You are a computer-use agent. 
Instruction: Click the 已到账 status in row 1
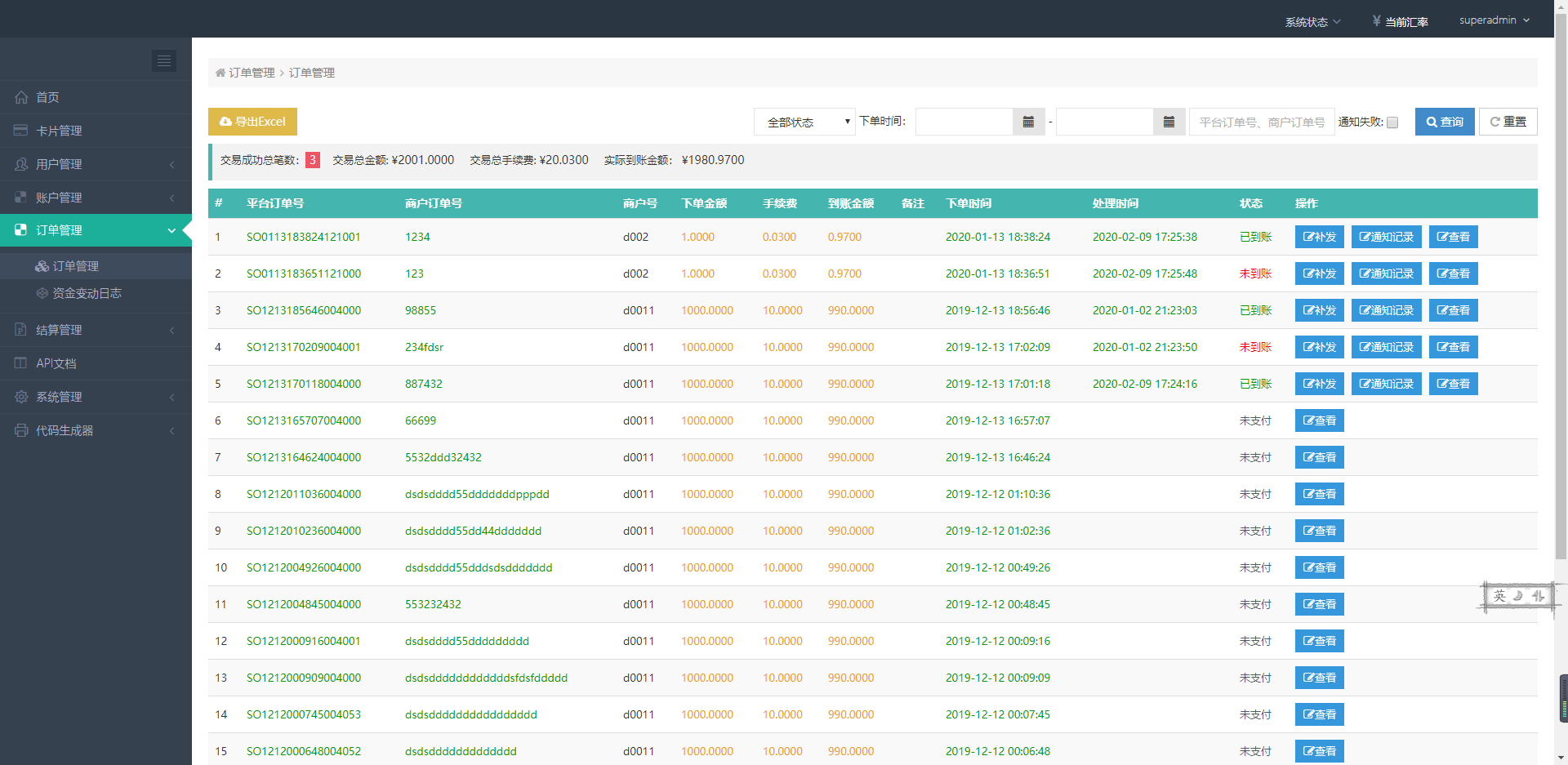pyautogui.click(x=1255, y=237)
